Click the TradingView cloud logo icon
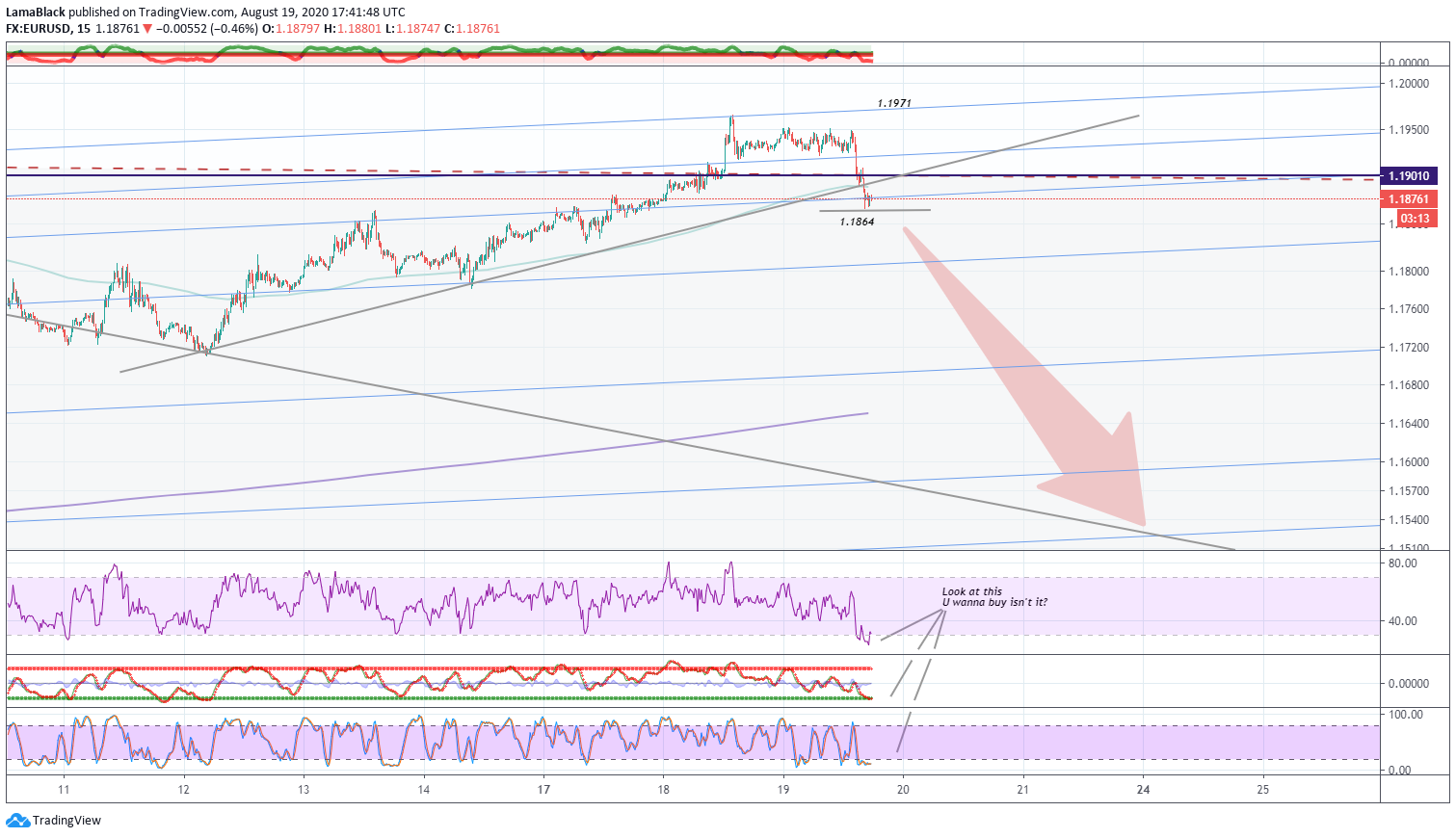 coord(17,821)
